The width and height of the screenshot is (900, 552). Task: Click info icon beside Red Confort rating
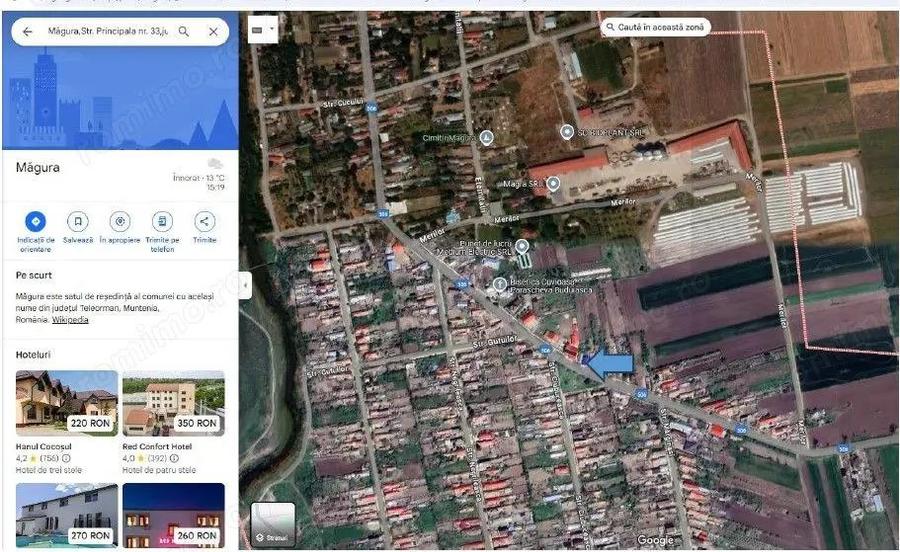coord(174,458)
